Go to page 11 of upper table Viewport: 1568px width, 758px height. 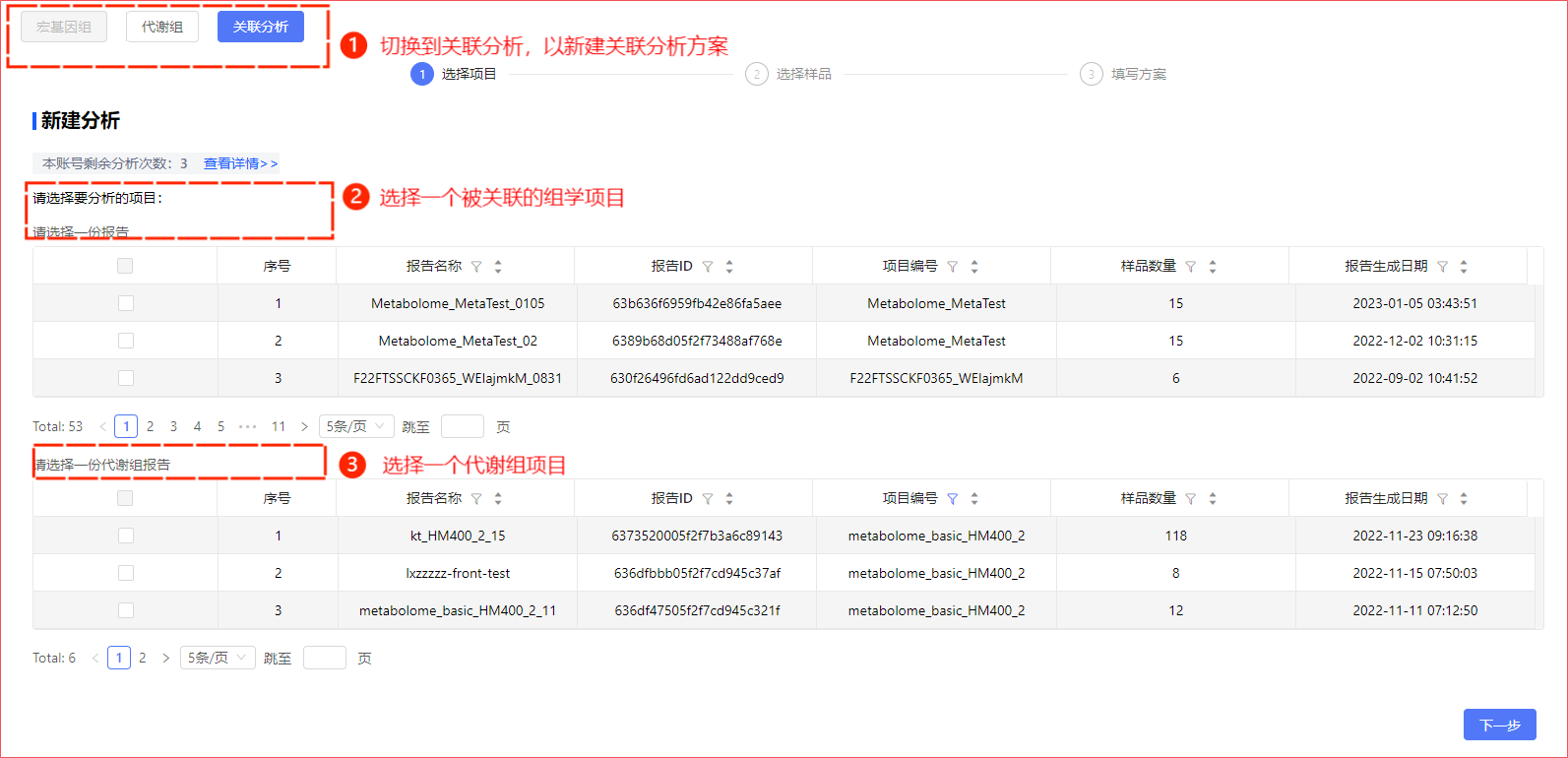coord(279,426)
